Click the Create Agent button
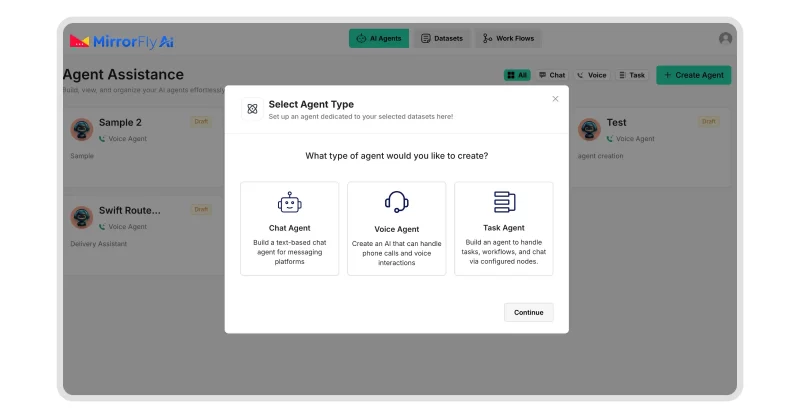Screen dimensions: 800x418 [693, 75]
